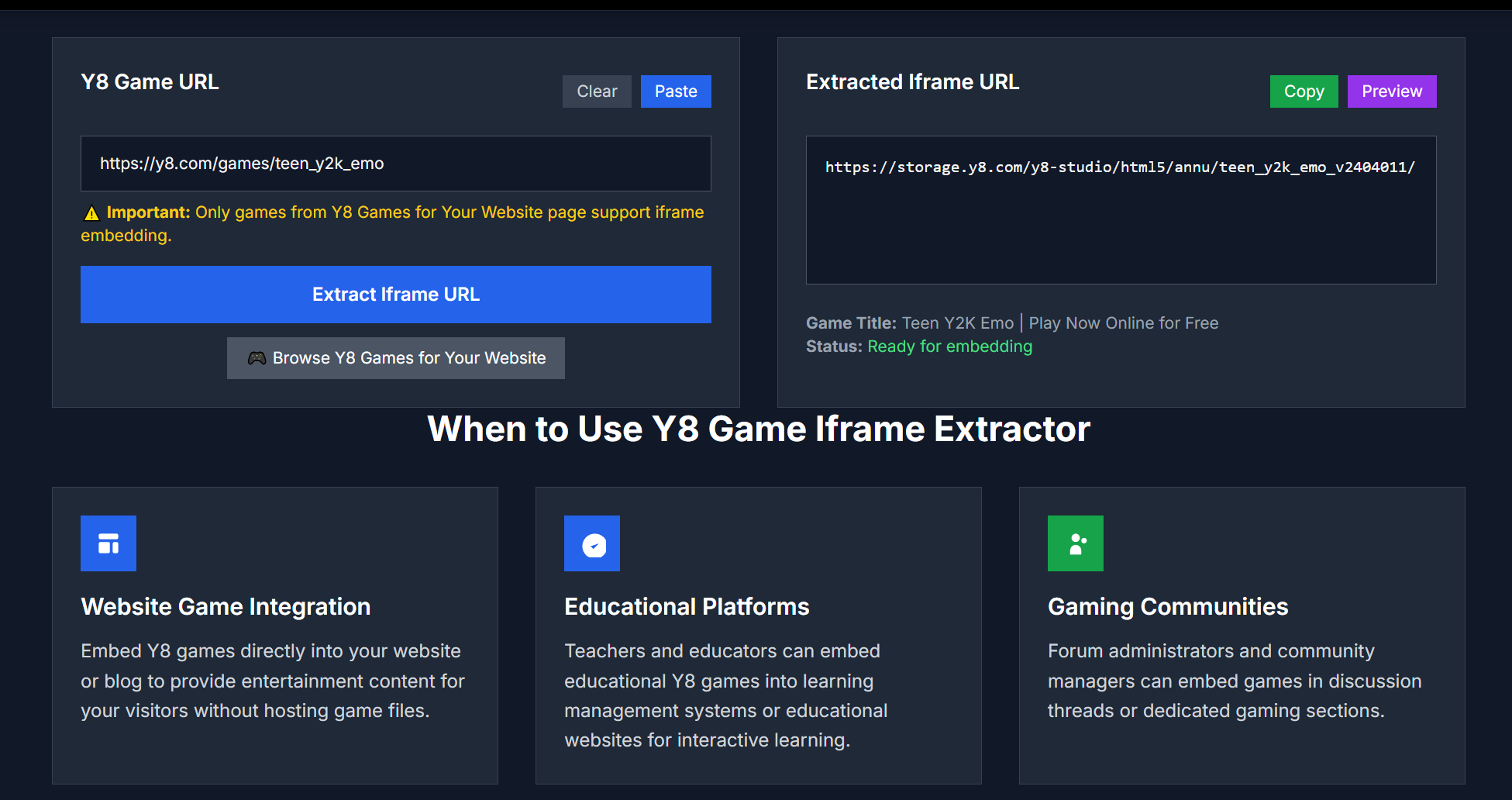1512x800 pixels.
Task: Click the yellow warning triangle icon
Action: tap(91, 213)
